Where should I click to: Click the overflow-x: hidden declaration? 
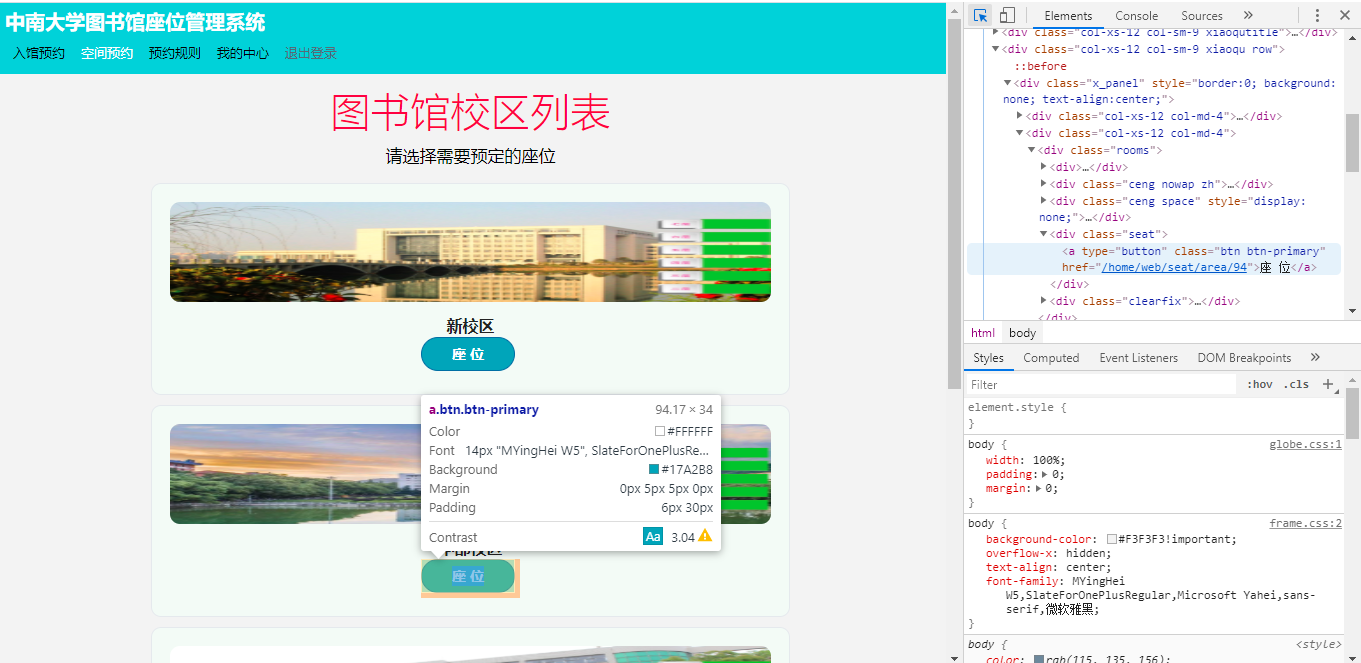coord(1048,553)
